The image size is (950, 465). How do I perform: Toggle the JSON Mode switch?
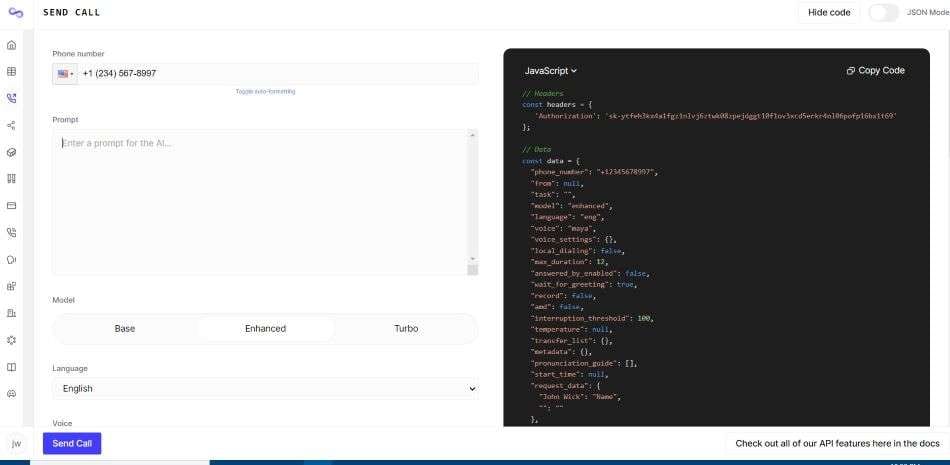883,12
